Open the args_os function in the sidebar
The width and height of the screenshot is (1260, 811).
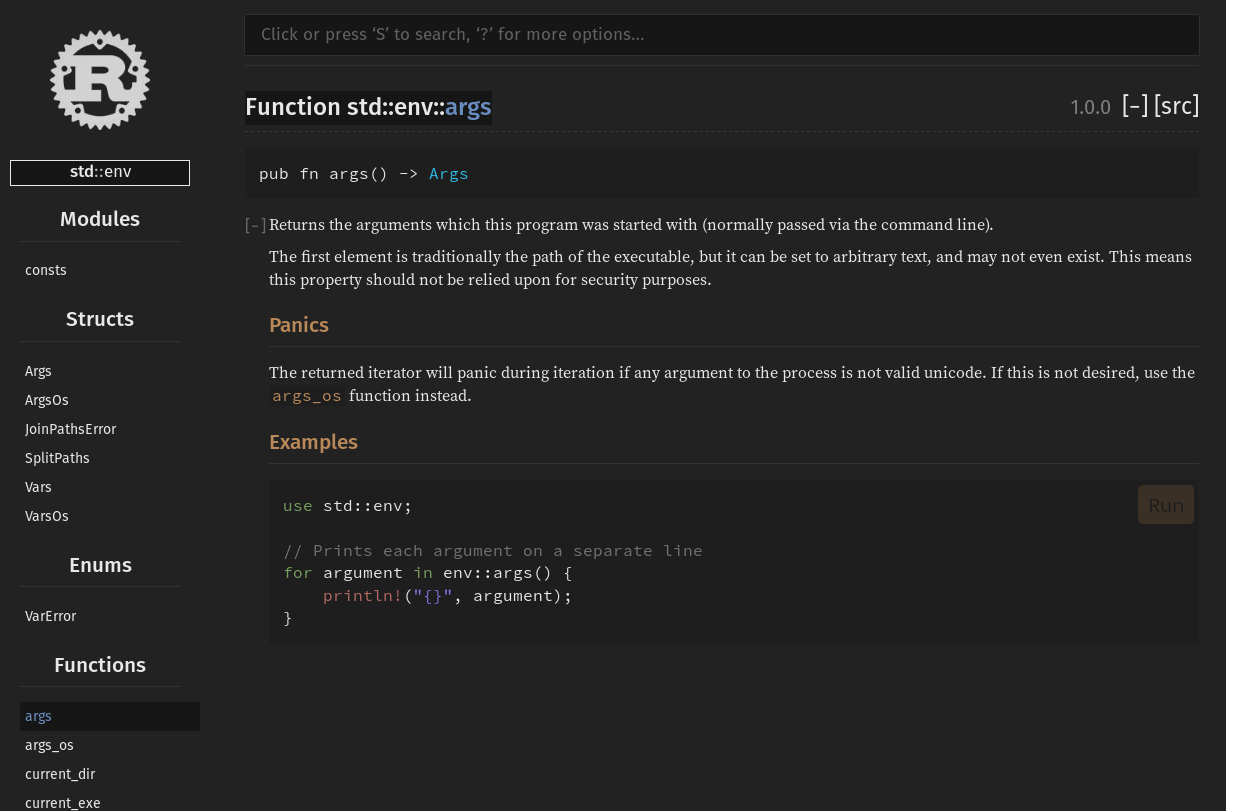pyautogui.click(x=49, y=745)
